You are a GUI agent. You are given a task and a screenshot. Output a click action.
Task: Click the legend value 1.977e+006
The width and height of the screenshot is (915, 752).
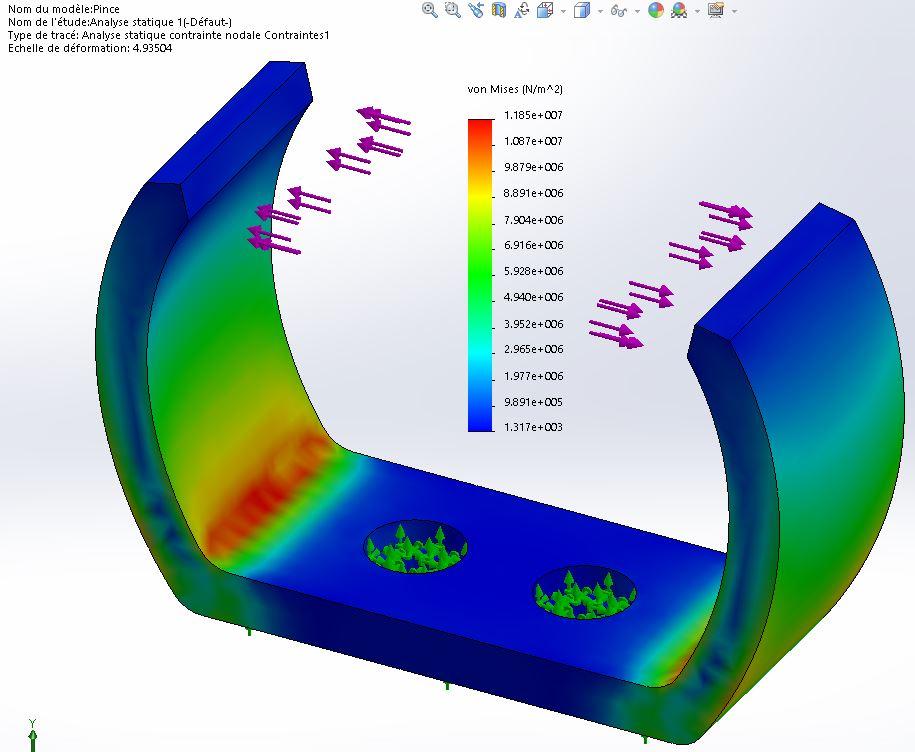pyautogui.click(x=533, y=376)
